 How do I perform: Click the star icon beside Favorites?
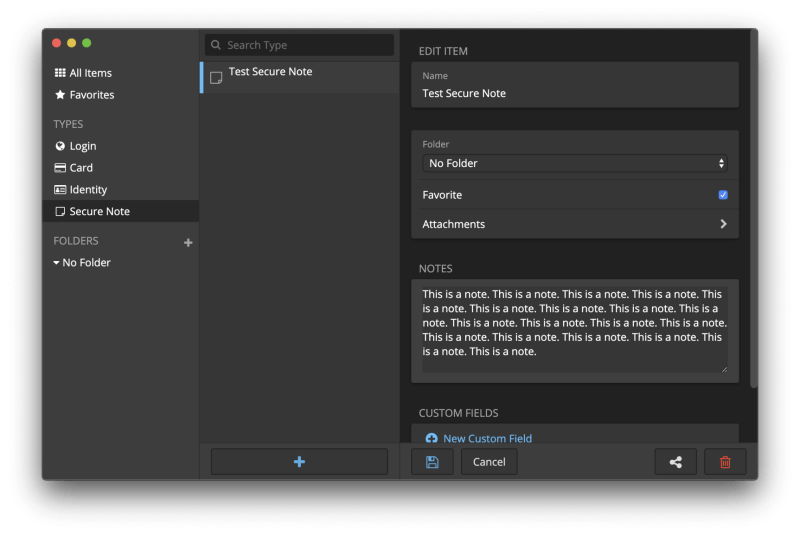click(60, 94)
